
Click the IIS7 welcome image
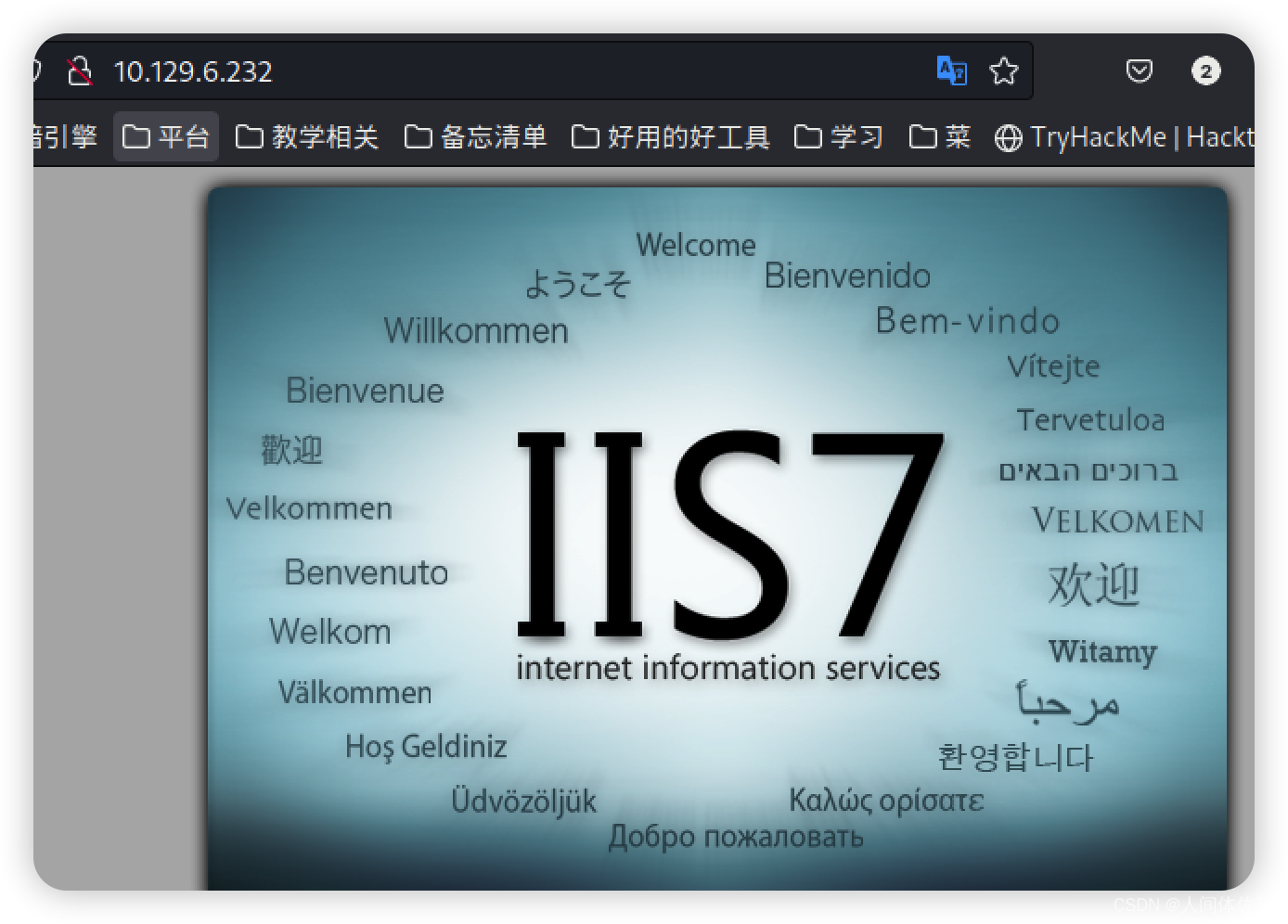(717, 539)
